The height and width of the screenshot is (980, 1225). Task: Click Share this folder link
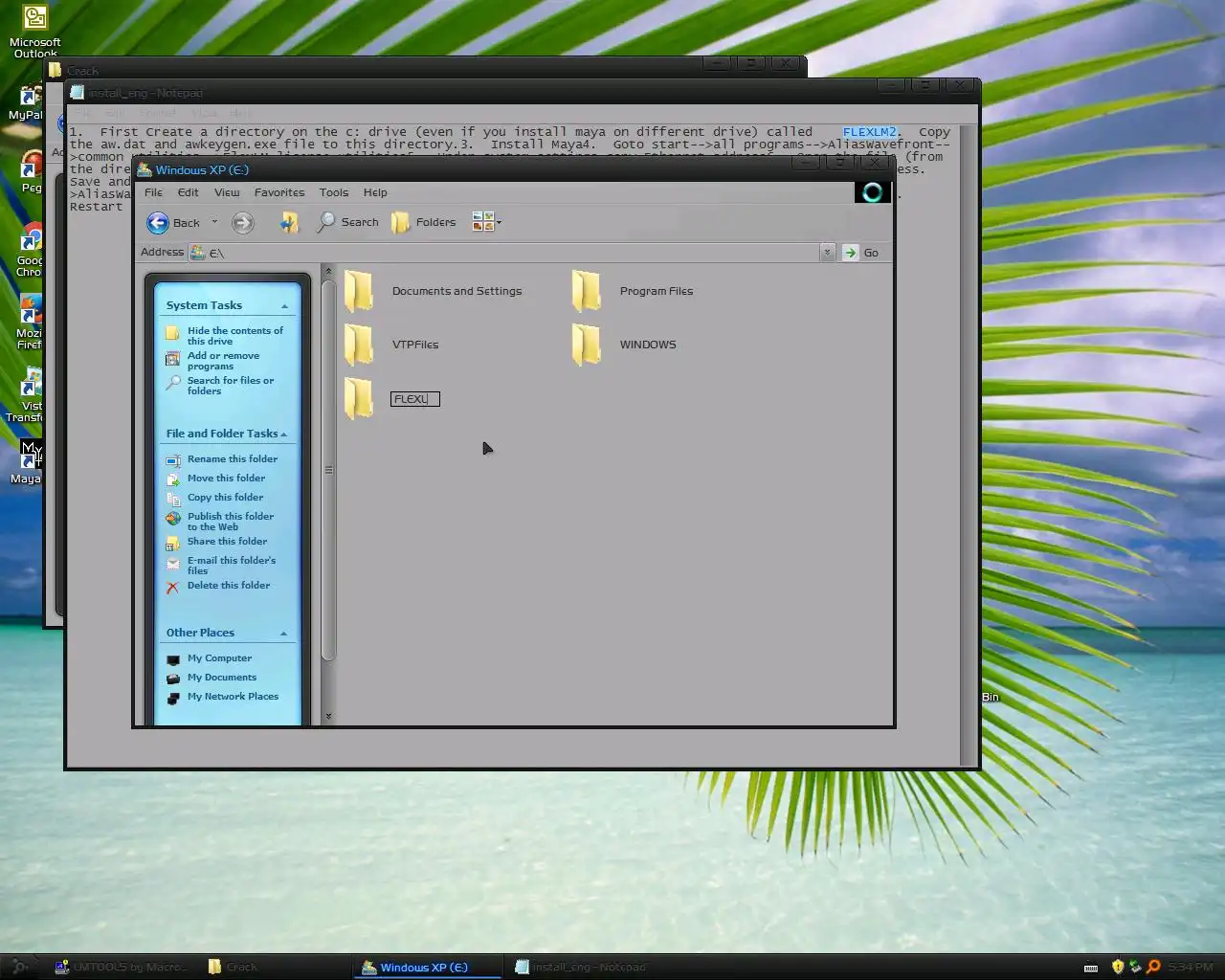[227, 542]
